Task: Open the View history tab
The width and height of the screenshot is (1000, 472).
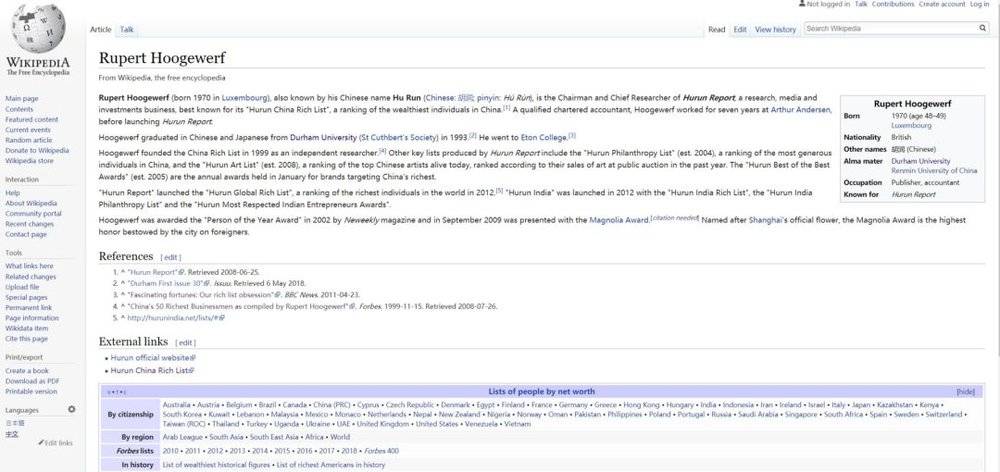Action: click(x=776, y=29)
